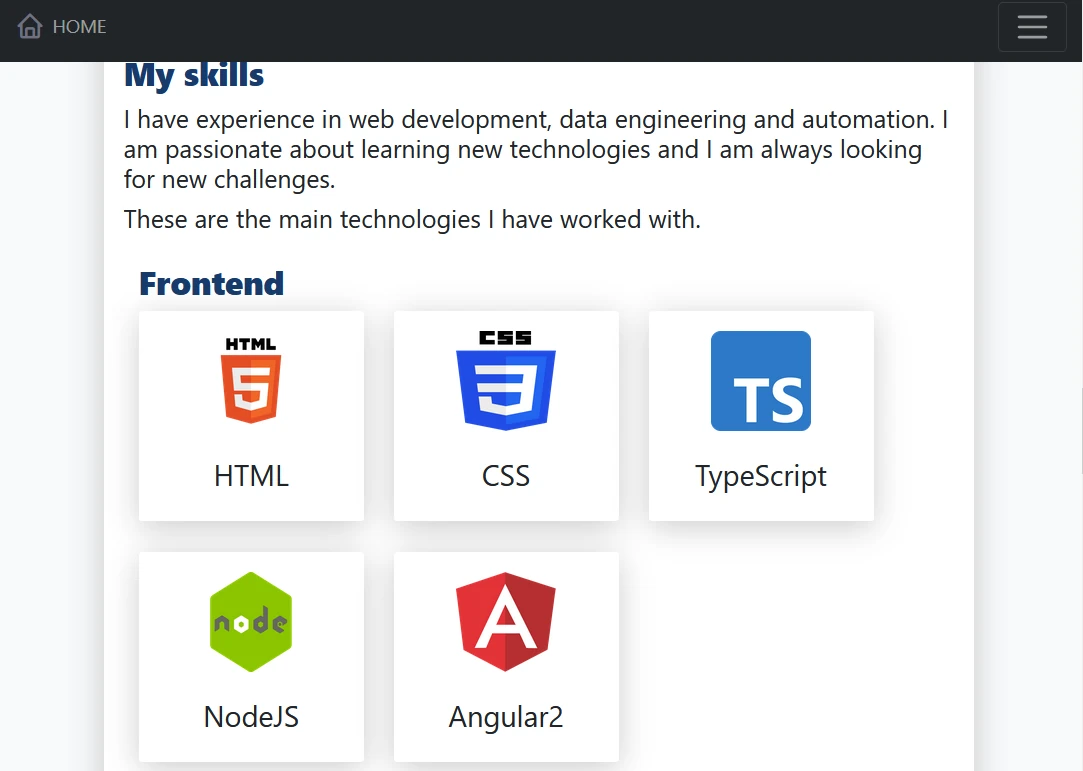This screenshot has width=1083, height=771.
Task: Click the NodeJS card label
Action: point(251,716)
